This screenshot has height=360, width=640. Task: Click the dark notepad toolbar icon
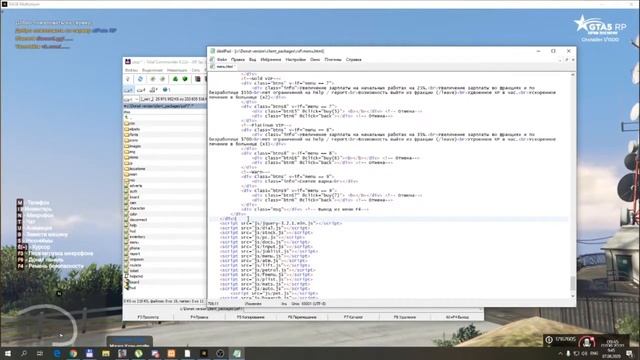tap(198, 79)
